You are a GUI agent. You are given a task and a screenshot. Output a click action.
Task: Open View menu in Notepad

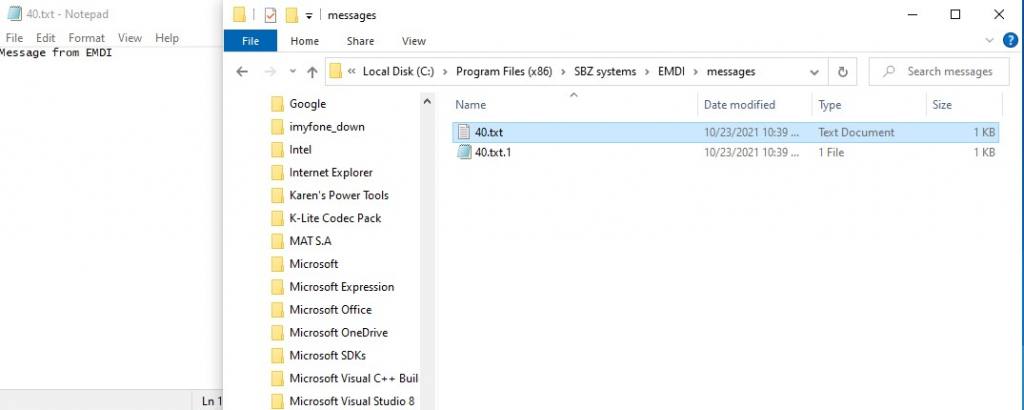[130, 39]
